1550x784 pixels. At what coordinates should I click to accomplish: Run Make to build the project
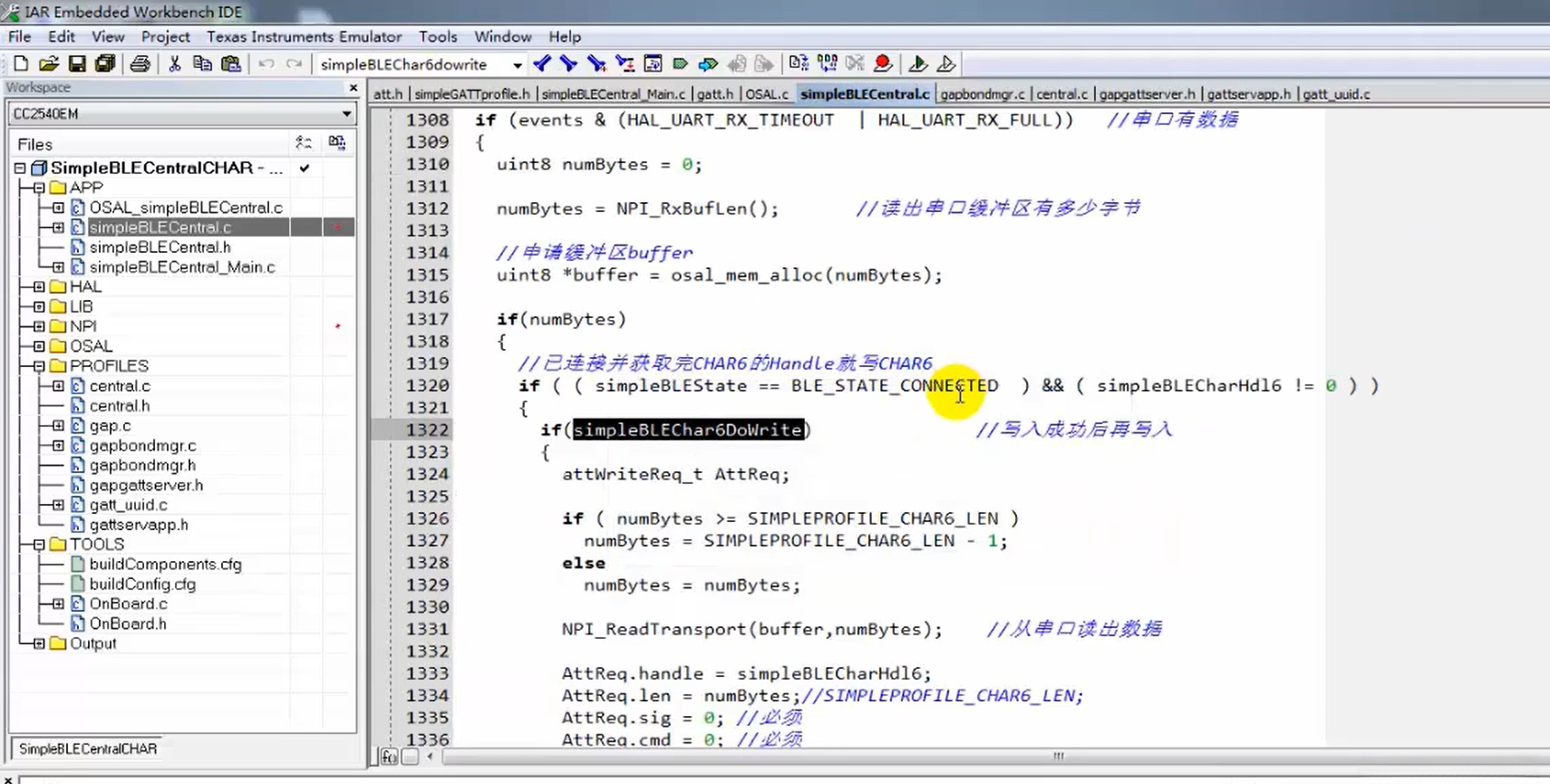[827, 63]
